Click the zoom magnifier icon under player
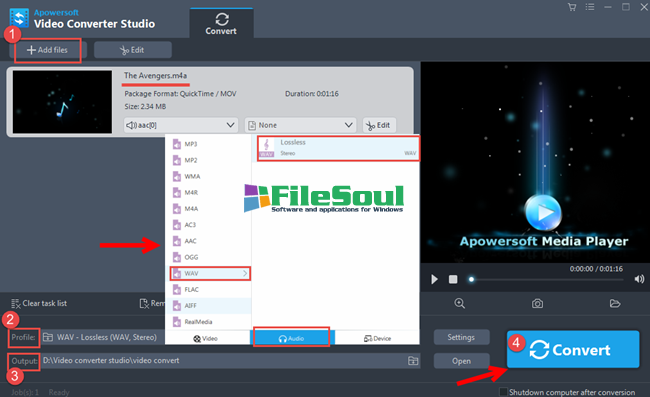650x397 pixels. pyautogui.click(x=459, y=303)
